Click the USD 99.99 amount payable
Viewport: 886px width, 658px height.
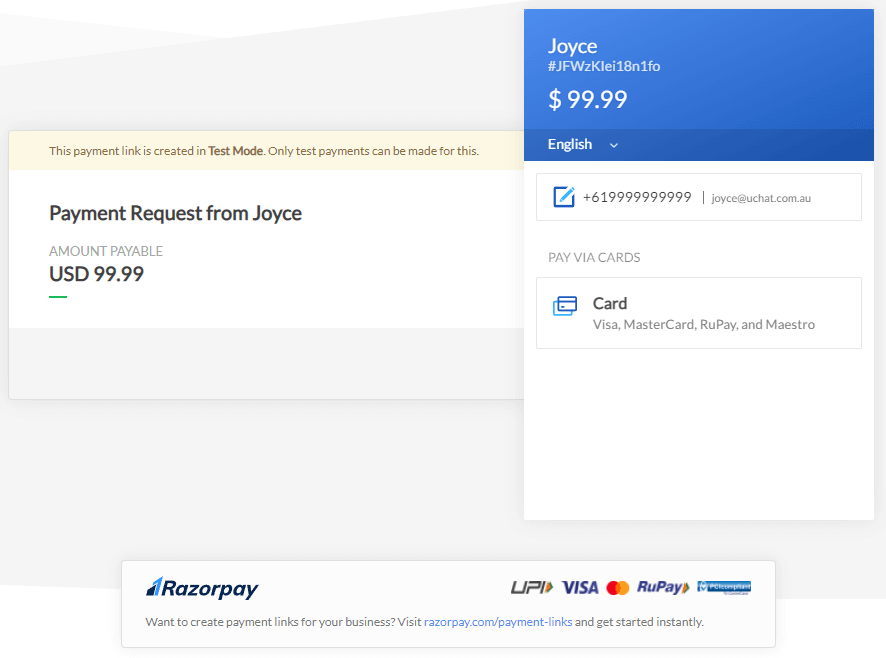(96, 274)
